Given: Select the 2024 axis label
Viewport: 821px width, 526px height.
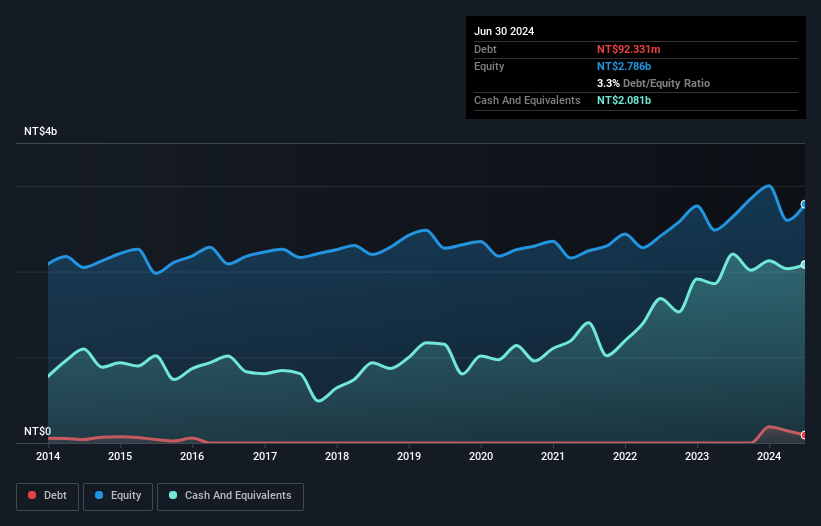Looking at the screenshot, I should click(769, 456).
